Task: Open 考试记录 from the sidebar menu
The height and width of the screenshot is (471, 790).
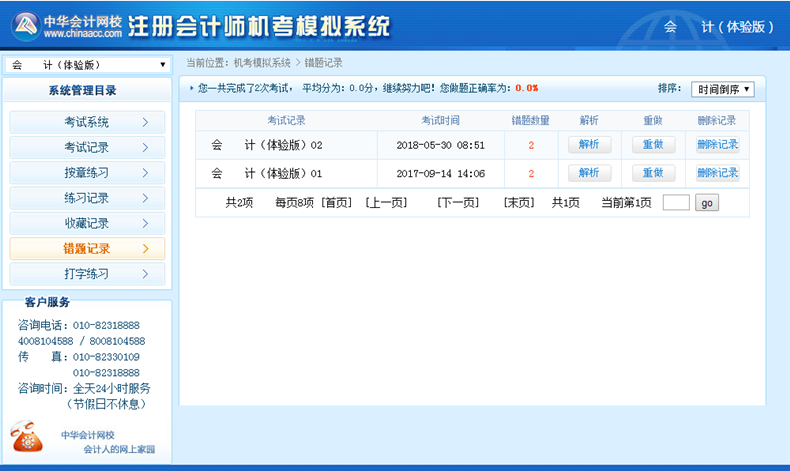Action: pyautogui.click(x=86, y=148)
